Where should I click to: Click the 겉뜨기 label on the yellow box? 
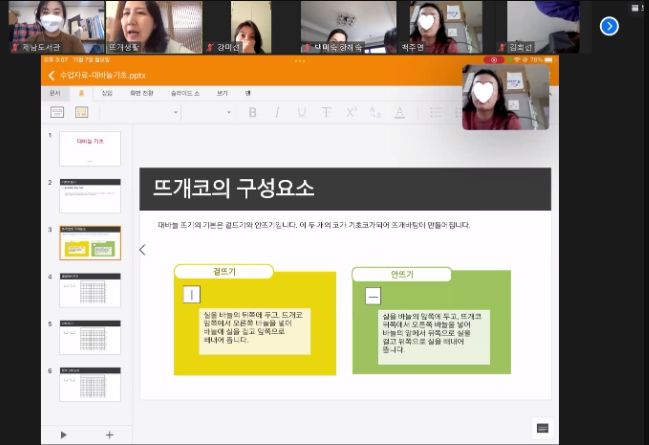(x=222, y=271)
